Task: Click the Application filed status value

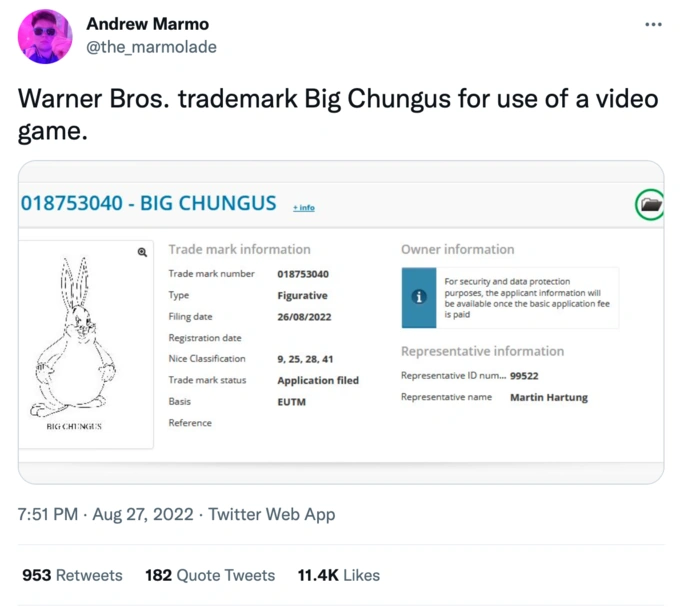Action: click(x=318, y=380)
